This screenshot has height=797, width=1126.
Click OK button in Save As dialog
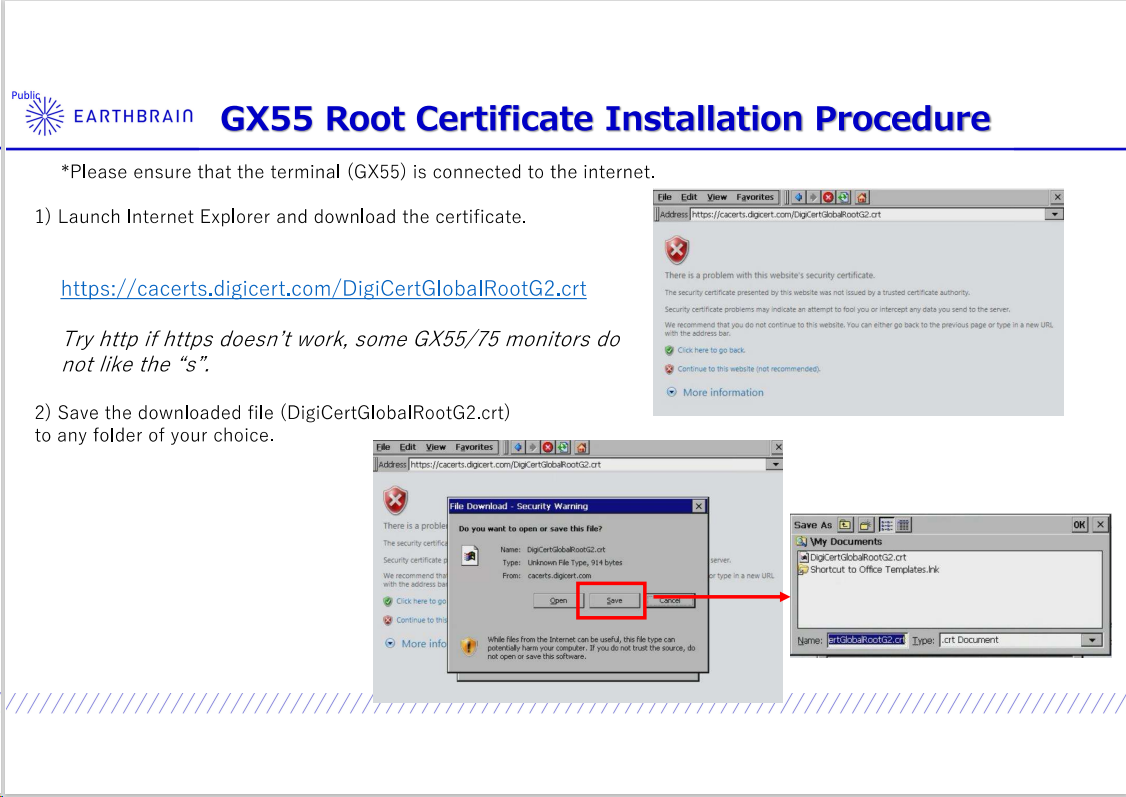point(1079,525)
